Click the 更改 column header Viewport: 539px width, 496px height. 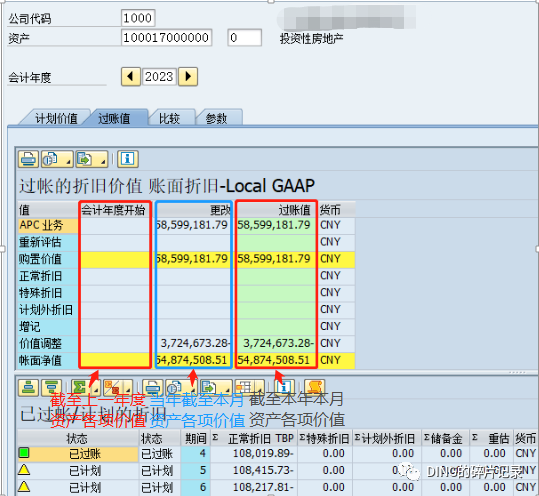(x=194, y=210)
